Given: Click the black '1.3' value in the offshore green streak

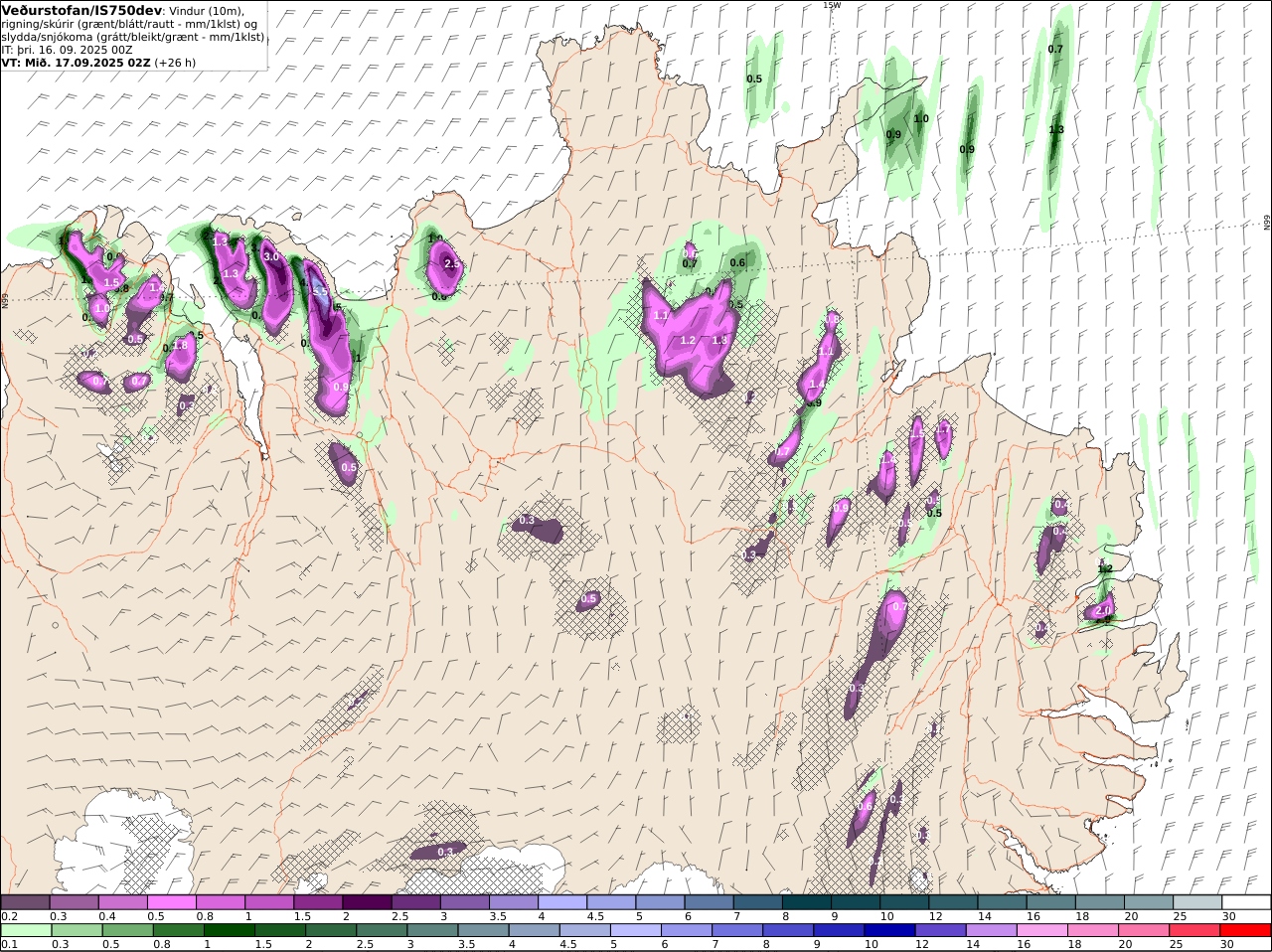Looking at the screenshot, I should [x=1056, y=129].
